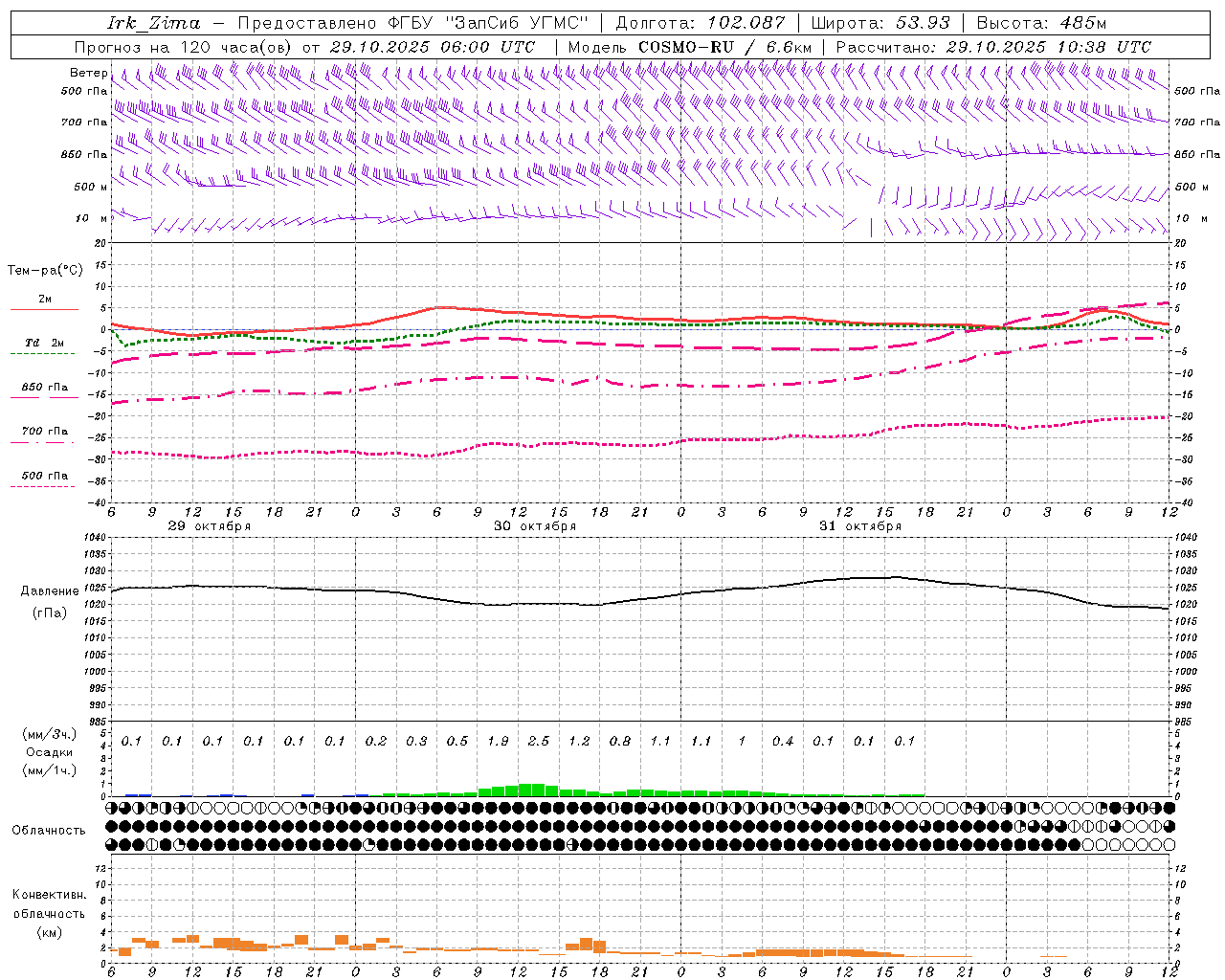Select the 'Модель COSMO-RU / 6.6км' text
Viewport: 1225px width, 980px height.
tap(690, 47)
